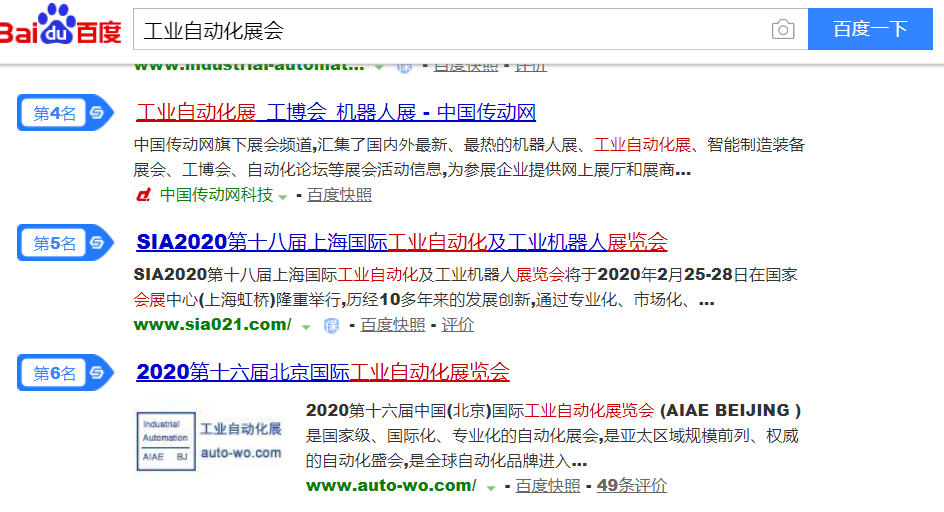Expand dropdown arrow beside www.auto-wo.com
Image resolution: width=944 pixels, height=512 pixels.
pyautogui.click(x=491, y=488)
